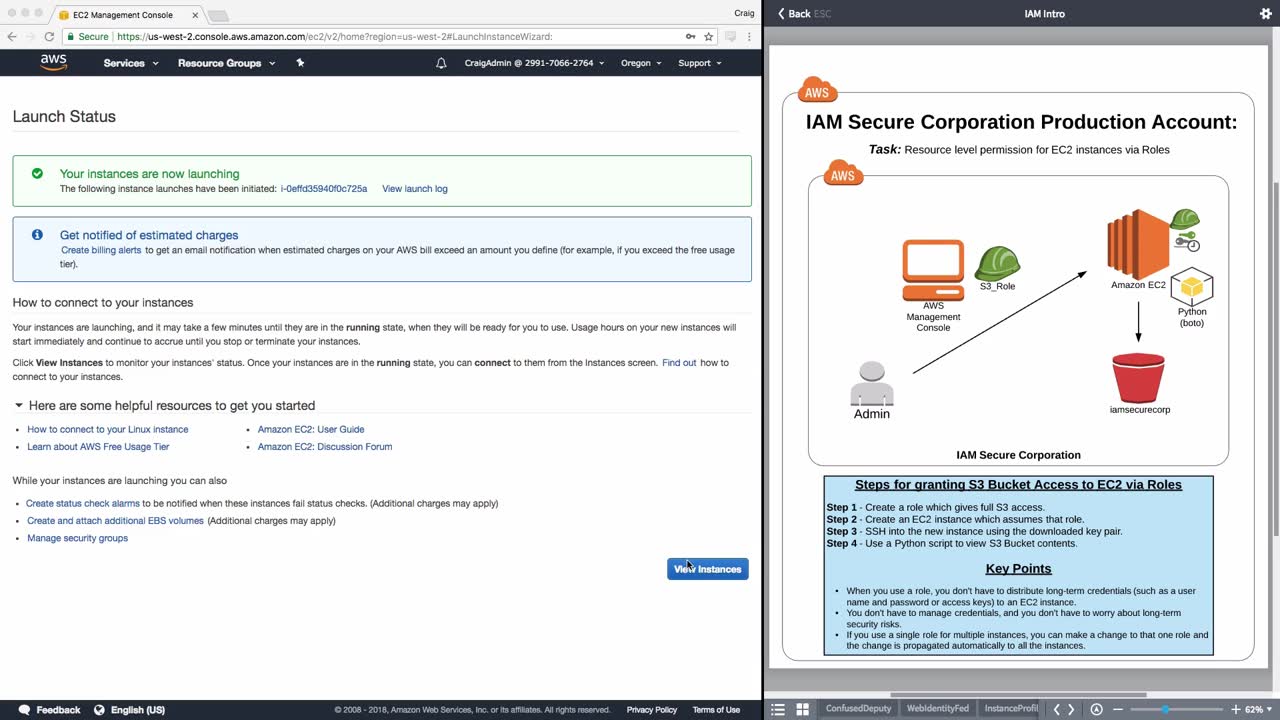Image resolution: width=1280 pixels, height=720 pixels.
Task: Open the Amazon EC2: User Guide link
Action: pos(311,430)
